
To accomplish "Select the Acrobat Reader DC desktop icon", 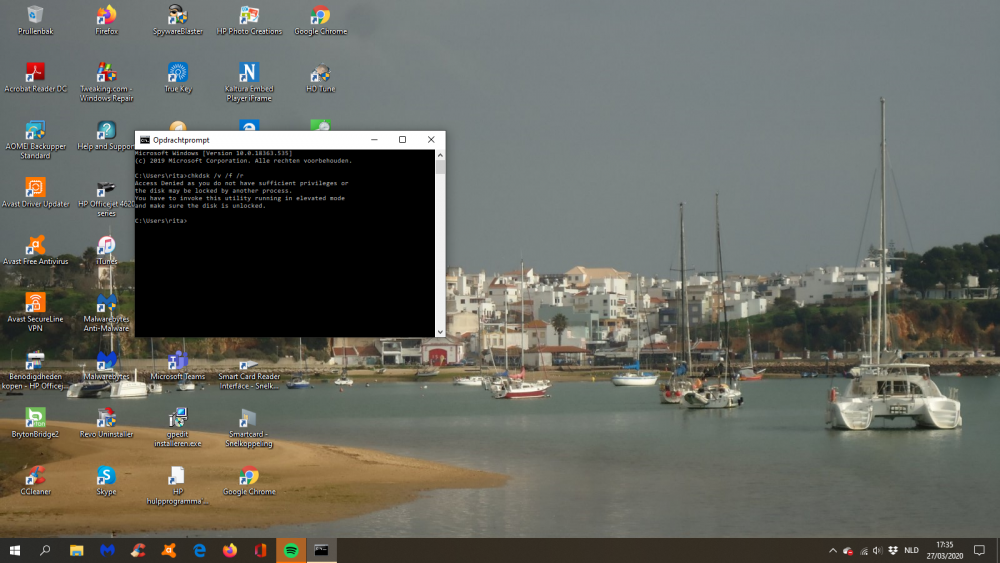I will (35, 74).
